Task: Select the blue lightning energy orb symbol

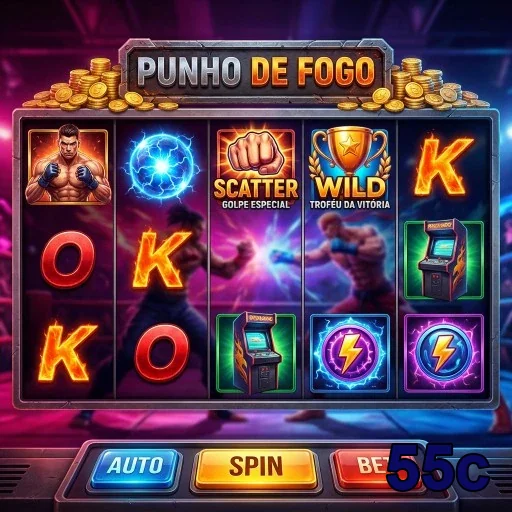Action: pos(162,167)
